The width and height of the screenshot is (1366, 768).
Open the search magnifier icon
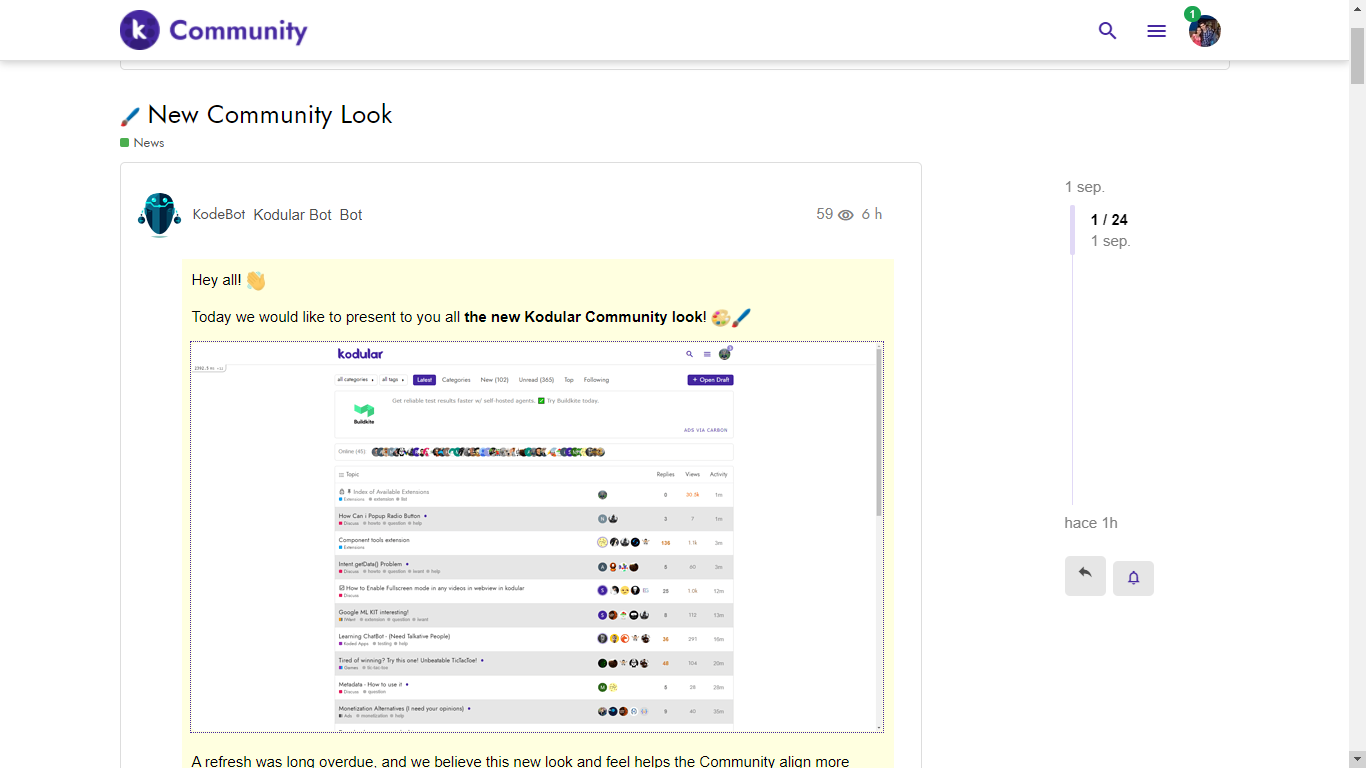(x=1107, y=31)
